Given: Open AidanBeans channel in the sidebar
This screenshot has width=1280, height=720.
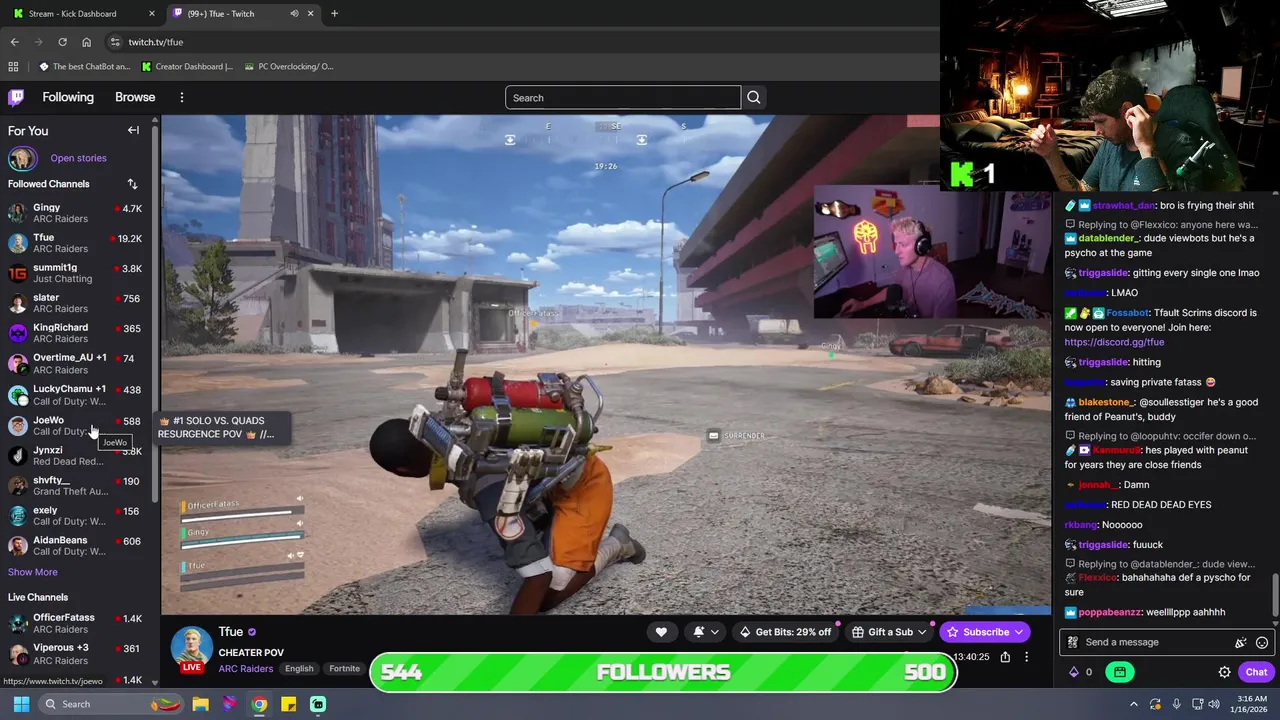Looking at the screenshot, I should coord(75,545).
